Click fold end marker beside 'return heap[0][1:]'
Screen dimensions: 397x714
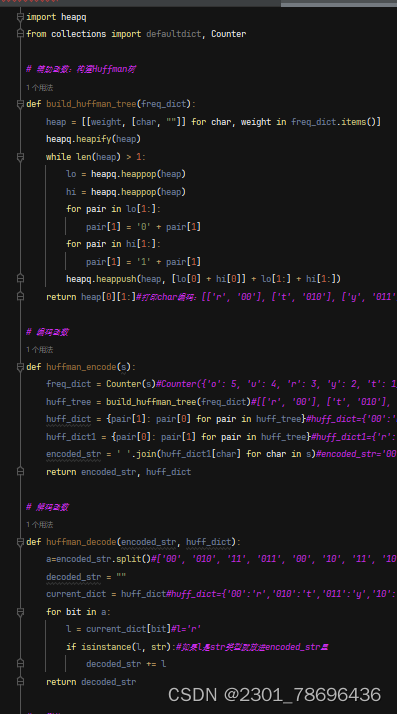coord(20,296)
